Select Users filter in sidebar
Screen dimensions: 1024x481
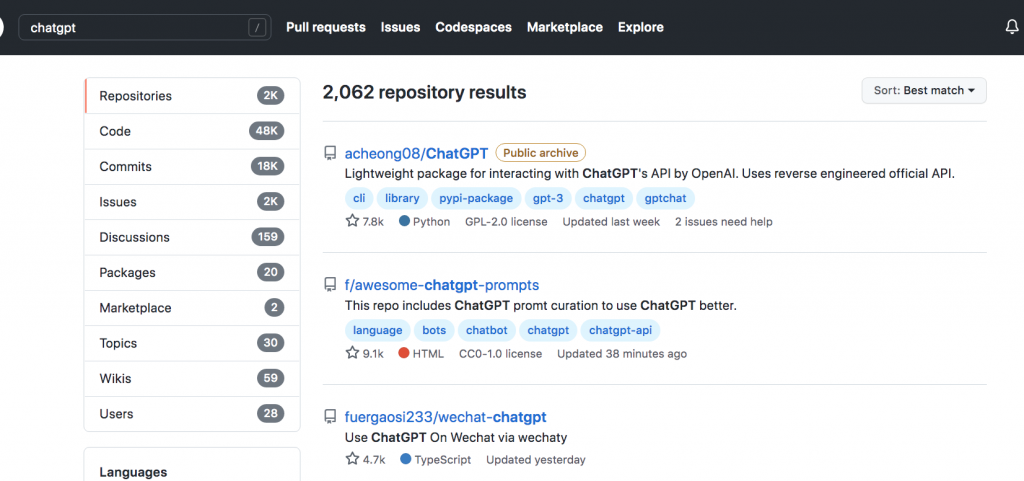click(192, 413)
